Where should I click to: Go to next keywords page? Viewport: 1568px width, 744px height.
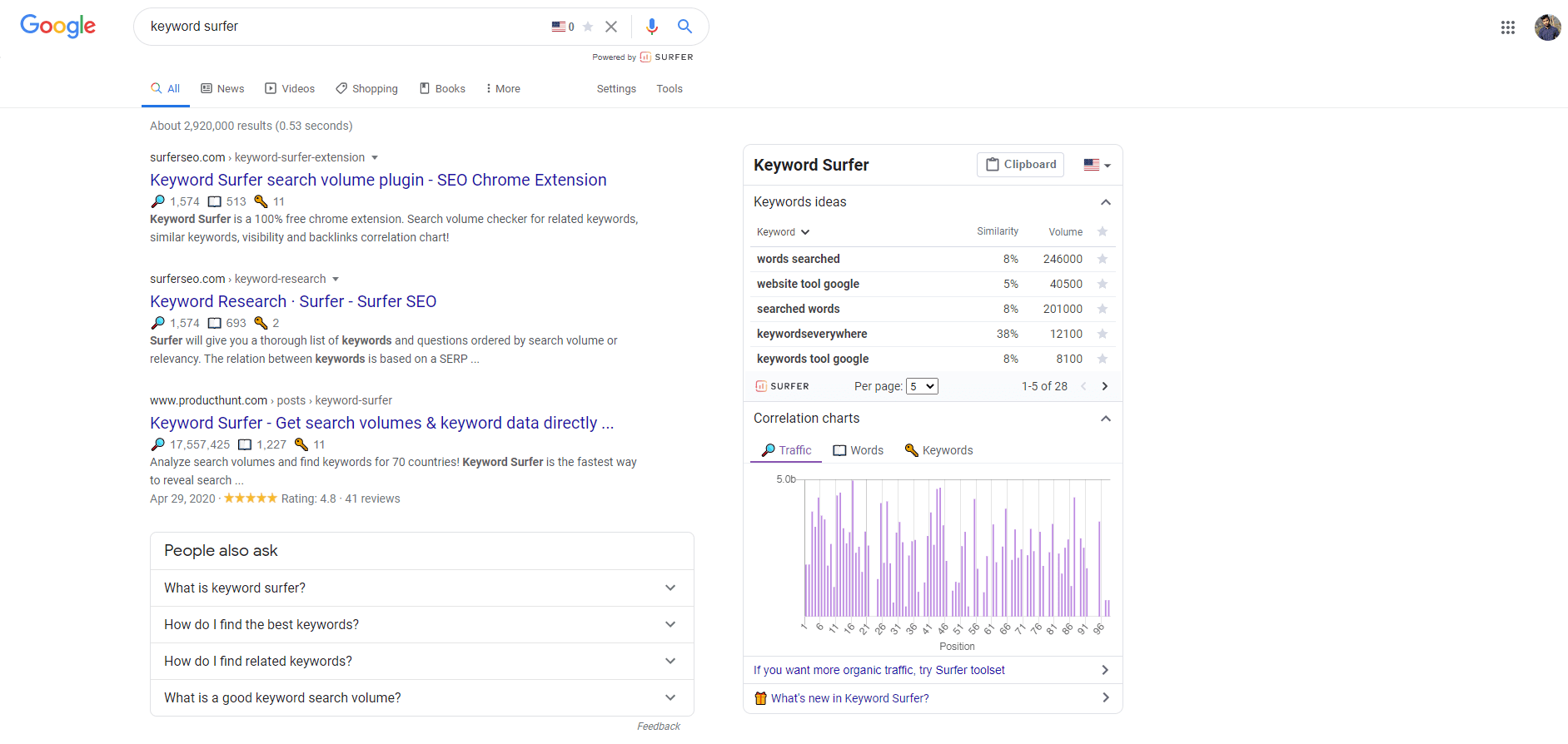point(1105,386)
